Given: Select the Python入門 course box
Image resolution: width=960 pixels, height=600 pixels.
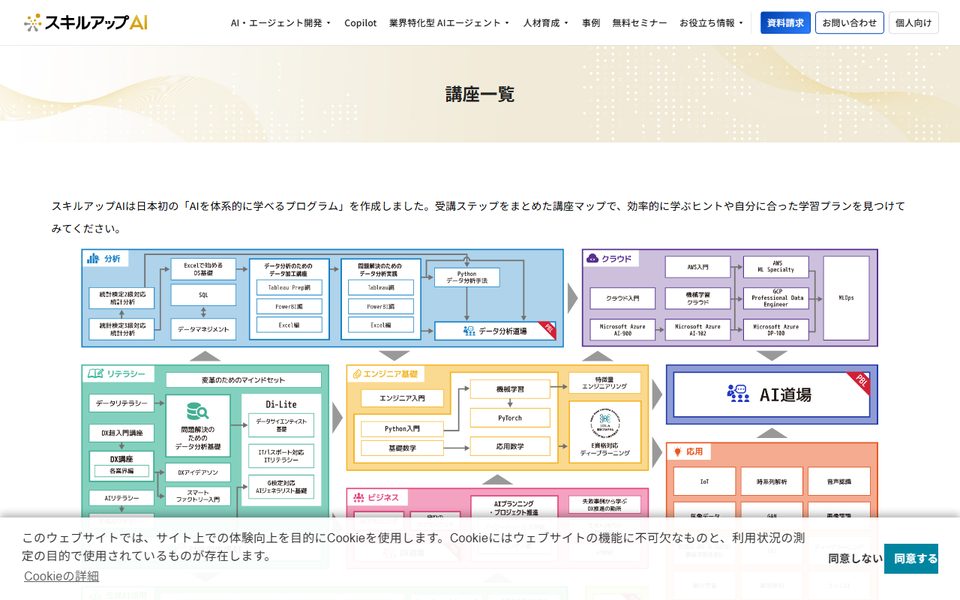Looking at the screenshot, I should [x=402, y=429].
